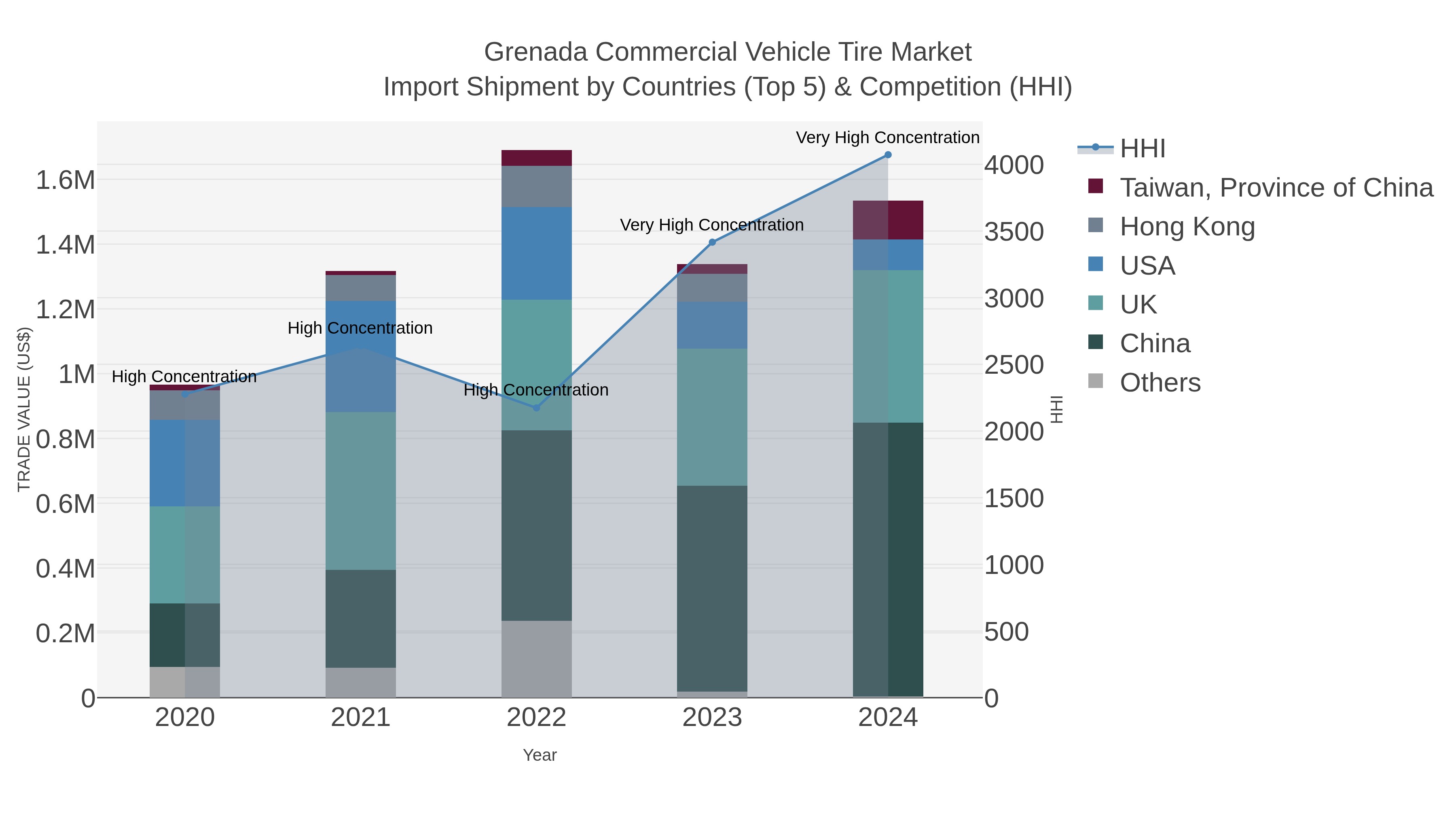Click the 2020 USA bar segment

185,463
